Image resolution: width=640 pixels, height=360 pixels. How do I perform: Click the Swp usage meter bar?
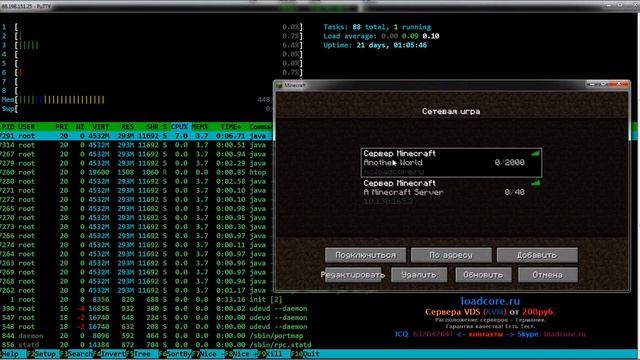(x=137, y=109)
